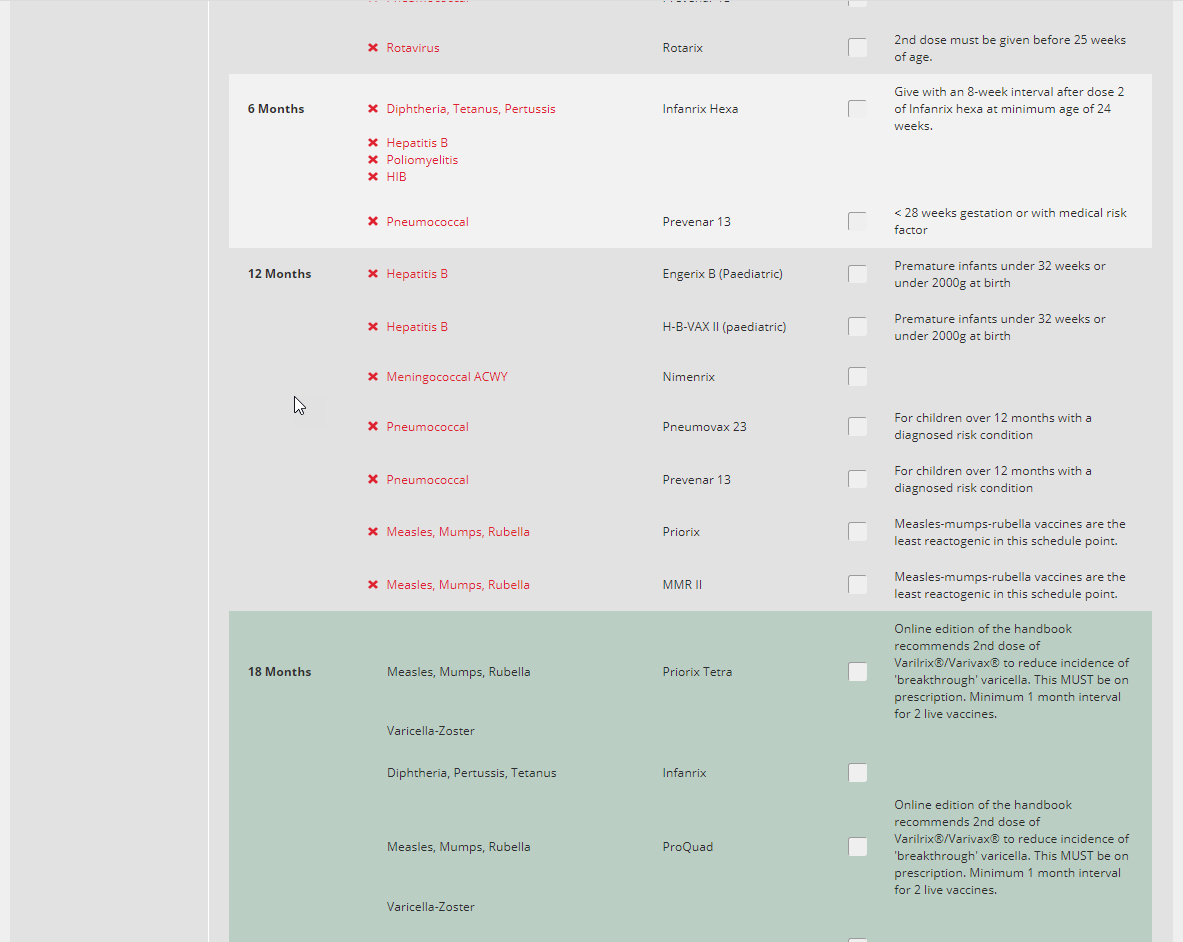Tick the 12 Months Prevenar 13 checkbox

pyautogui.click(x=857, y=480)
